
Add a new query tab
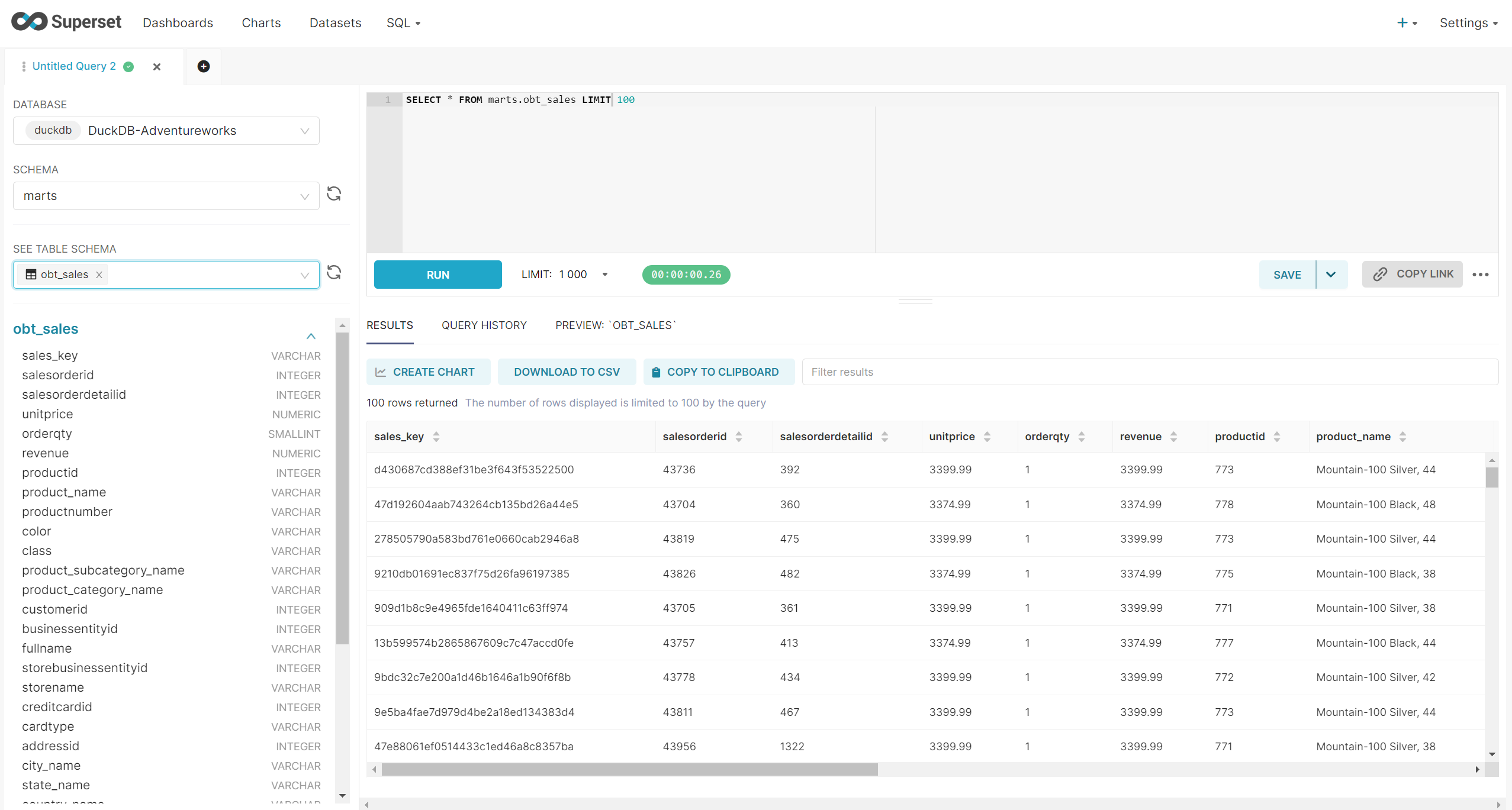204,66
